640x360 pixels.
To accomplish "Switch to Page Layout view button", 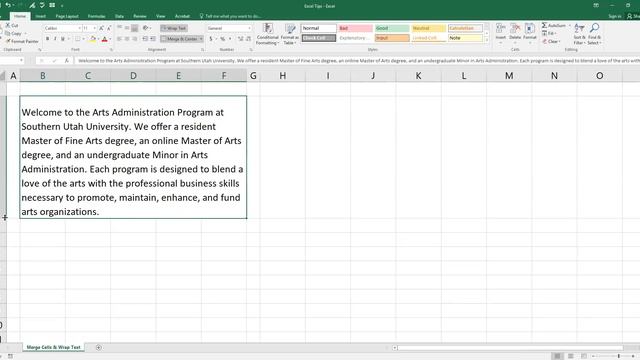I will [571, 356].
